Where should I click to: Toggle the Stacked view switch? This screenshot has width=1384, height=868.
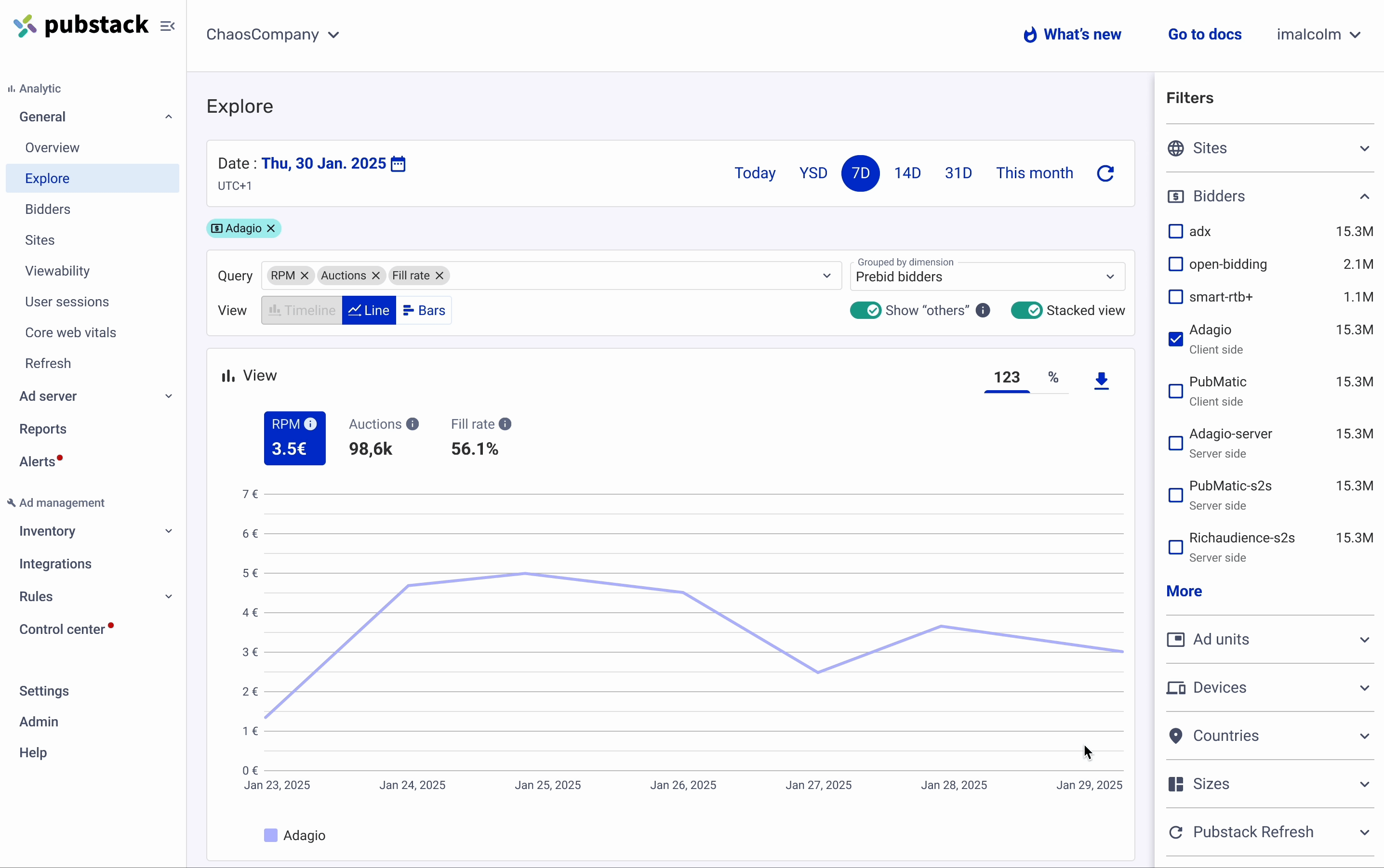click(1027, 311)
